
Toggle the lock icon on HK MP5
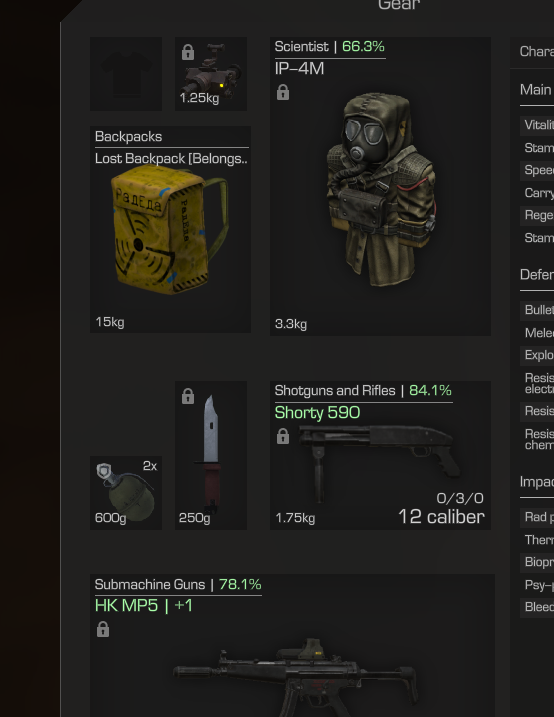(103, 630)
